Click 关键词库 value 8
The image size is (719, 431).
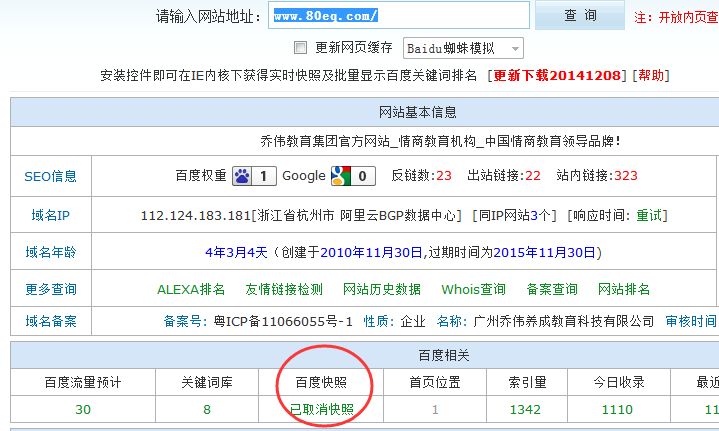[x=207, y=409]
